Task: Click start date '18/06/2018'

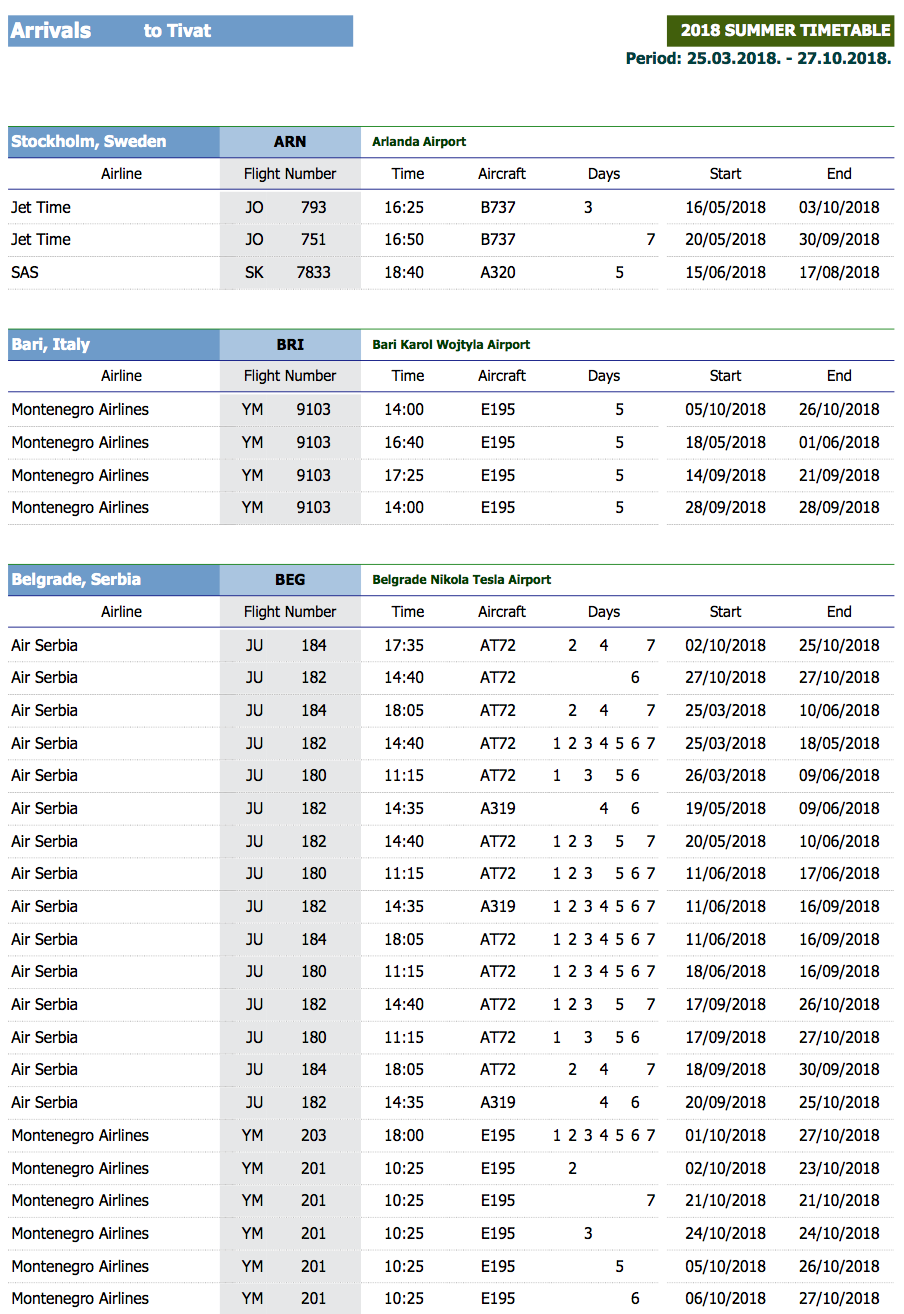Action: click(x=725, y=972)
